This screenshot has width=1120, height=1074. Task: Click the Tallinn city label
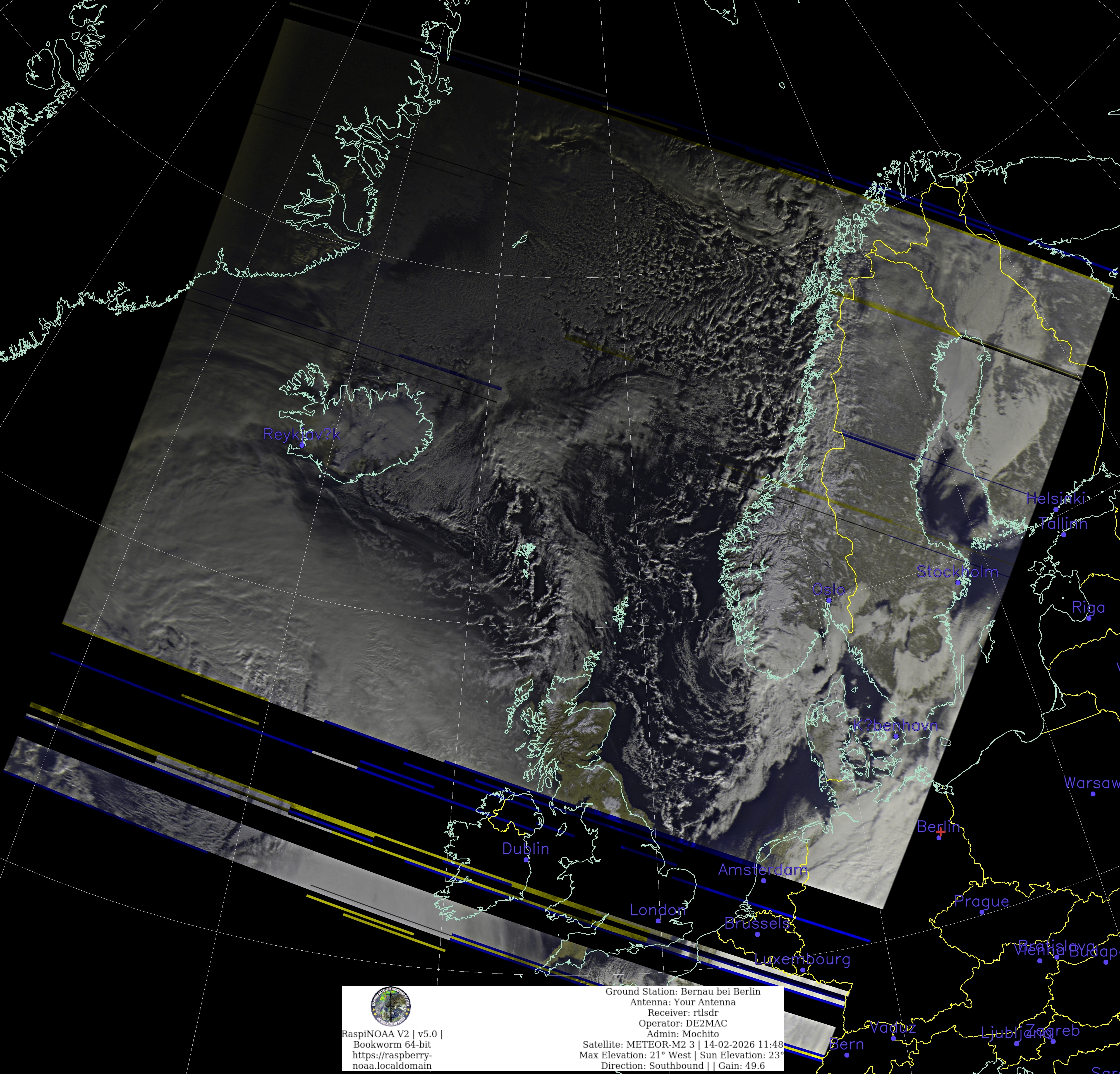(x=1062, y=523)
